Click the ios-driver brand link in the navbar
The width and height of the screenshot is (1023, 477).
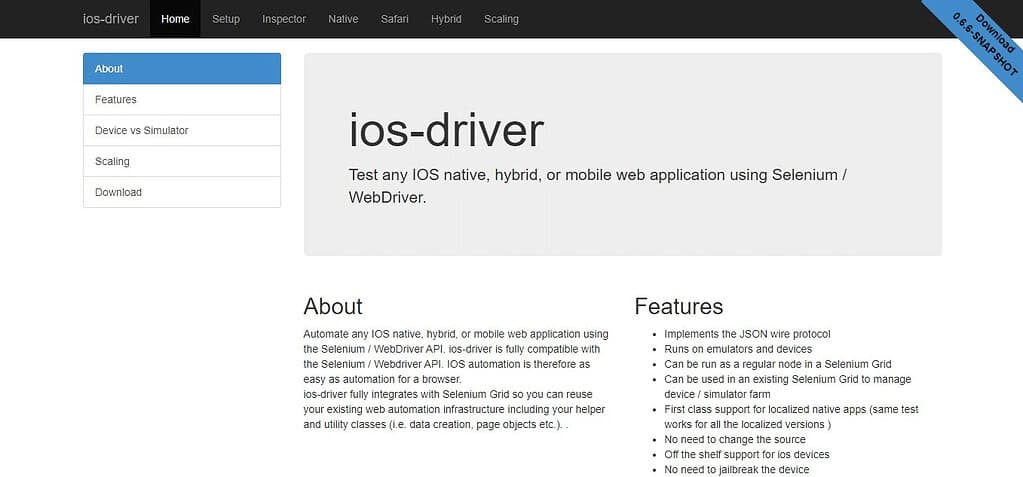click(111, 19)
